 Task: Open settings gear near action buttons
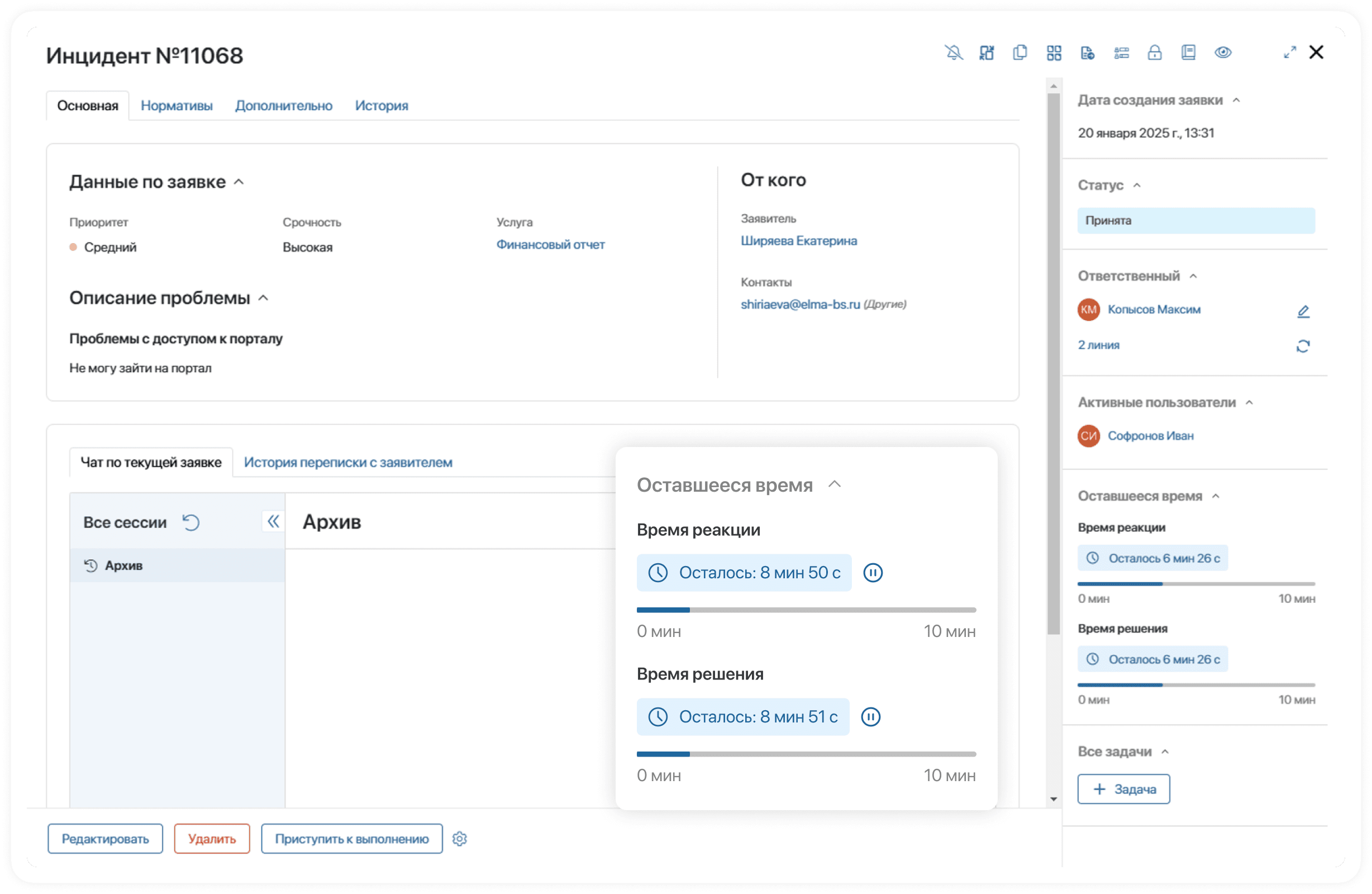(459, 839)
